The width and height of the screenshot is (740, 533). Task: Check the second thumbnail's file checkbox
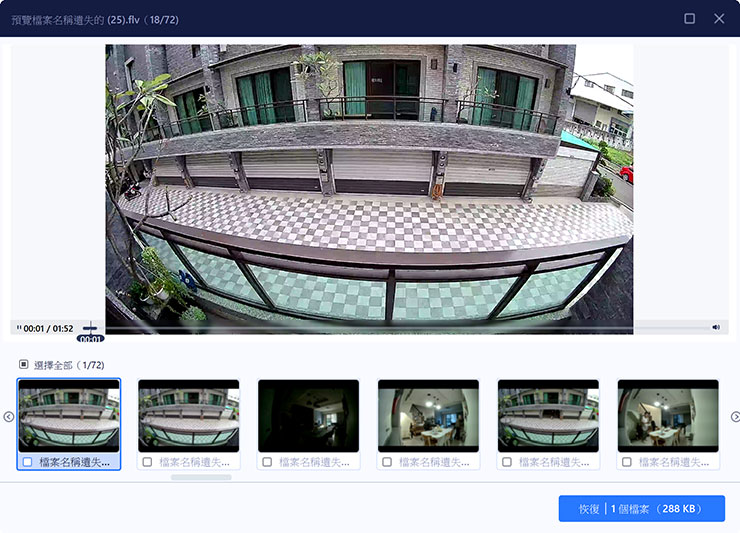tap(147, 462)
